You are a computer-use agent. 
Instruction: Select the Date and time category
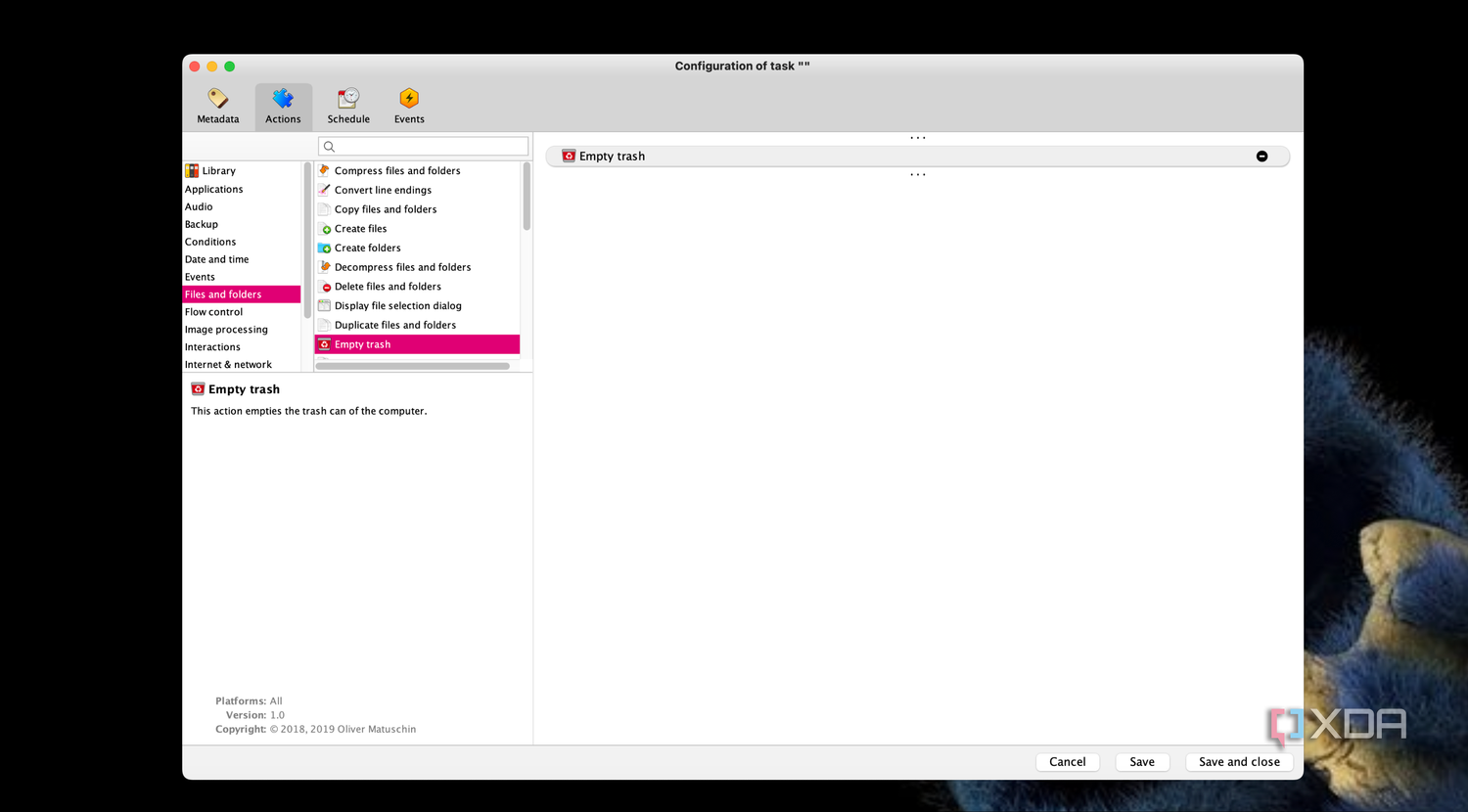[x=242, y=259]
